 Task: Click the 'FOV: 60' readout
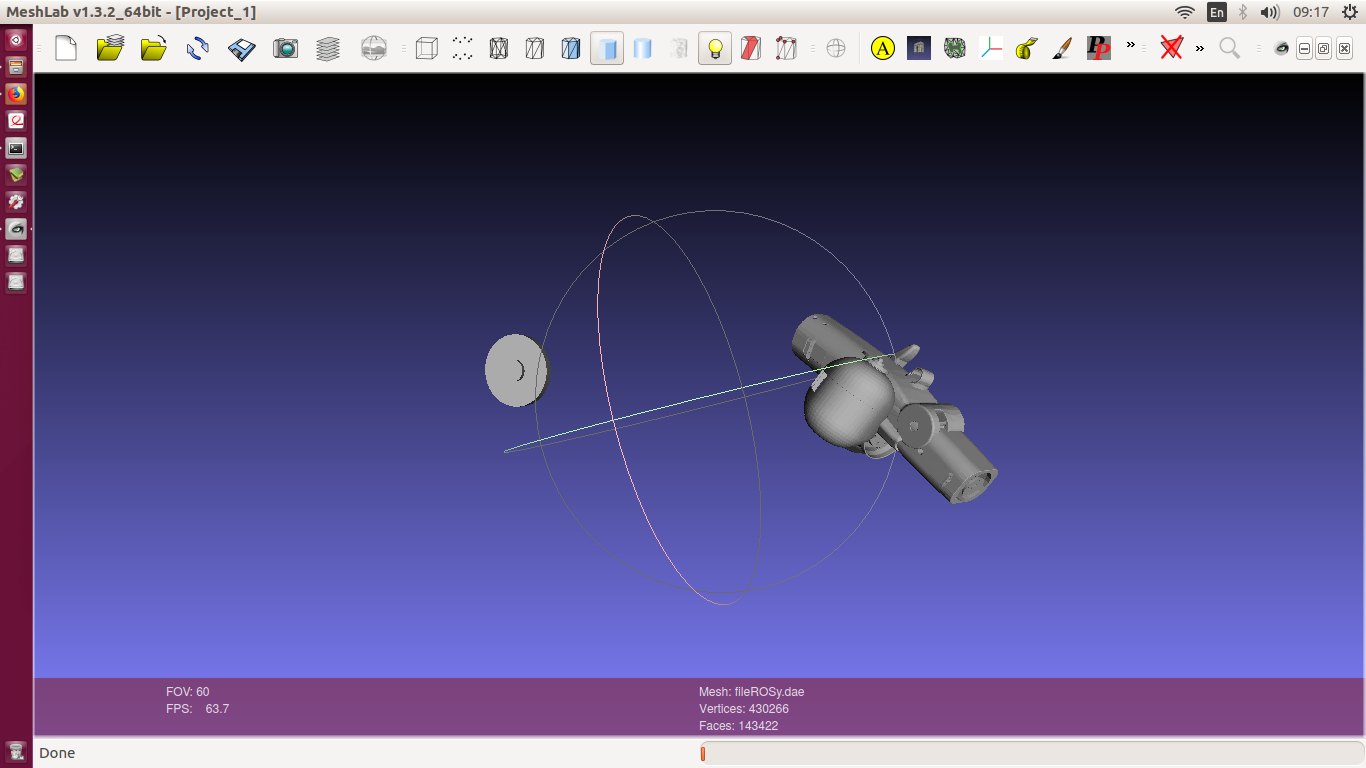(x=188, y=692)
